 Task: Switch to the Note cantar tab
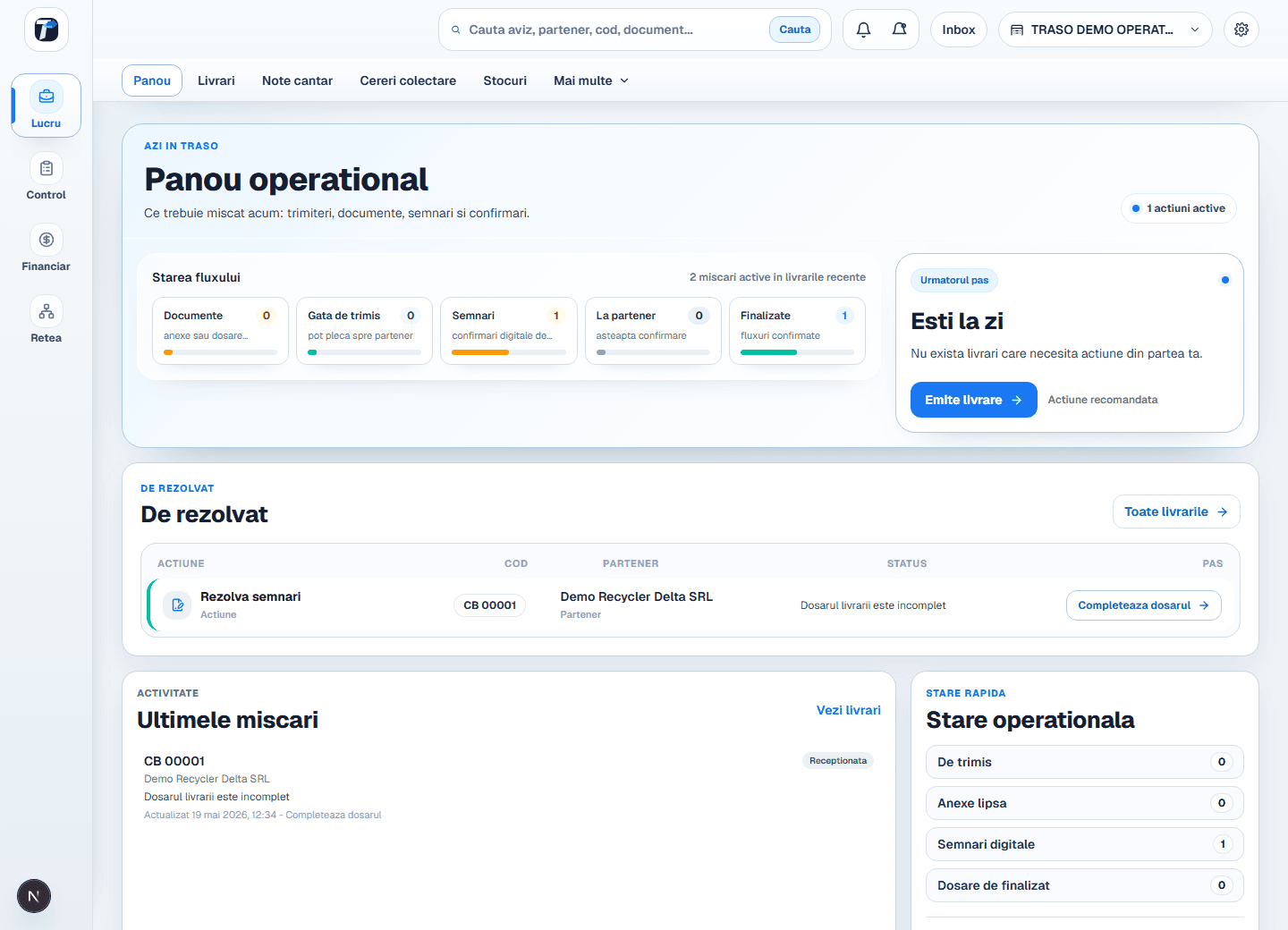pyautogui.click(x=297, y=80)
